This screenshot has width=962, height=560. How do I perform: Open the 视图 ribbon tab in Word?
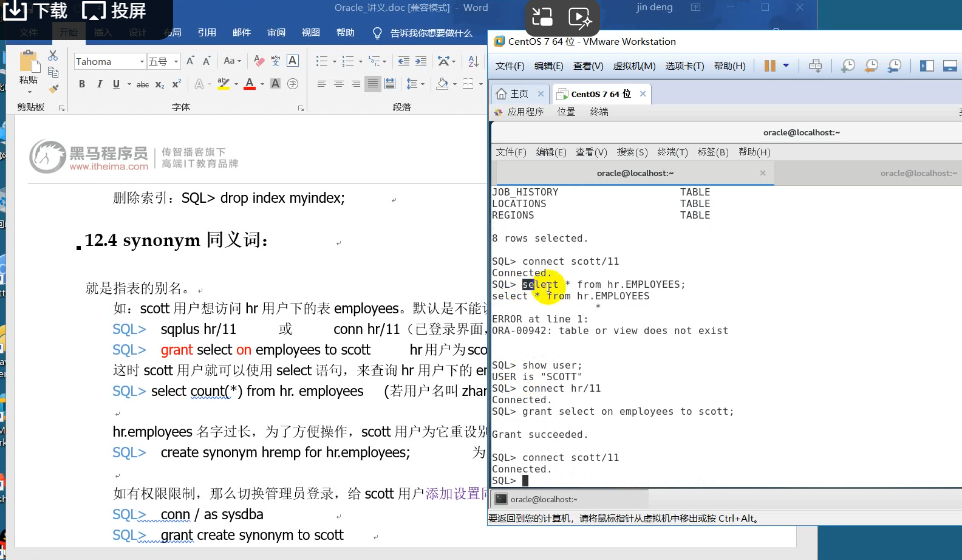(311, 33)
